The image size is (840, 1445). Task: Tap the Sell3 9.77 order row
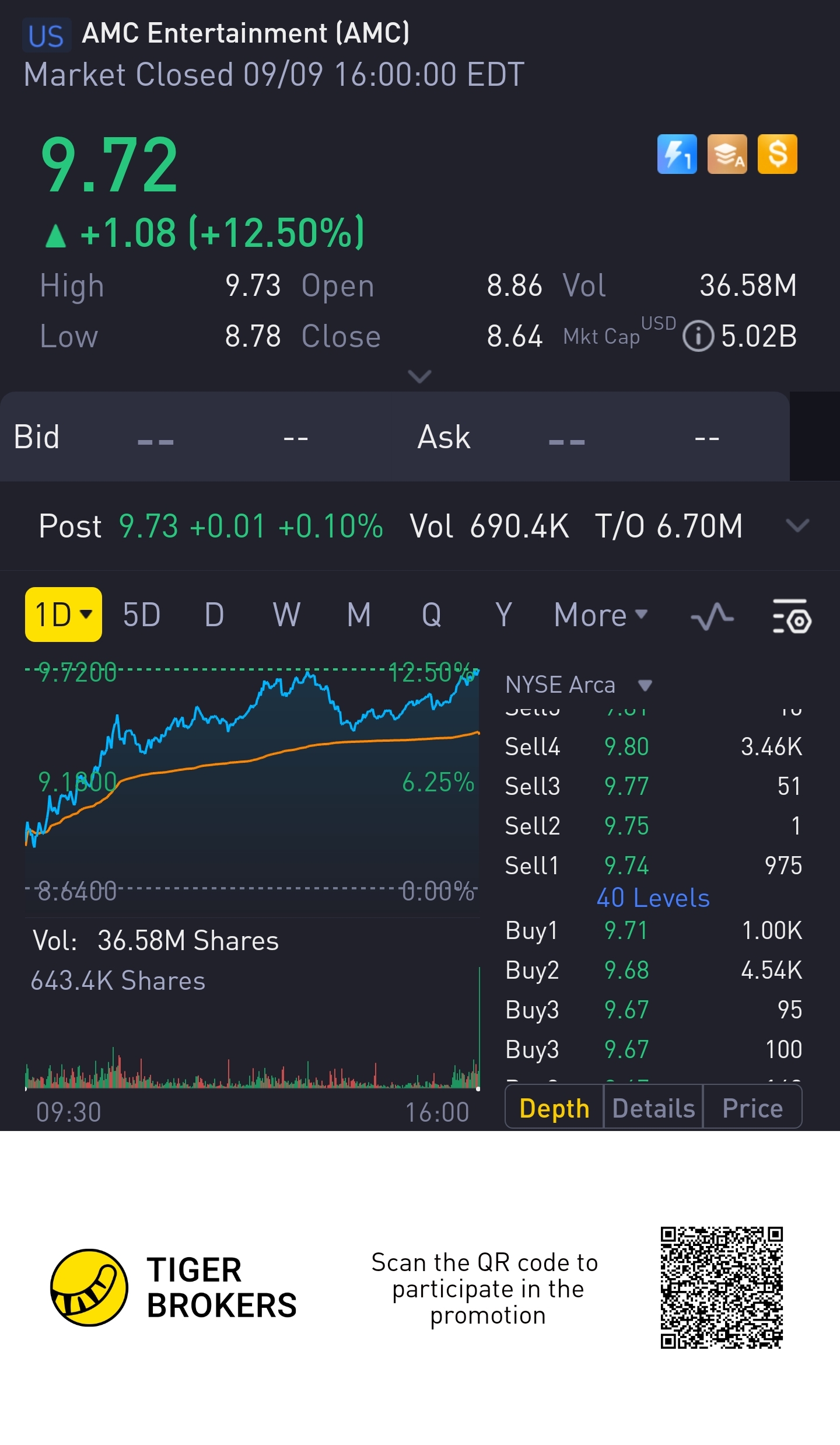click(x=653, y=786)
